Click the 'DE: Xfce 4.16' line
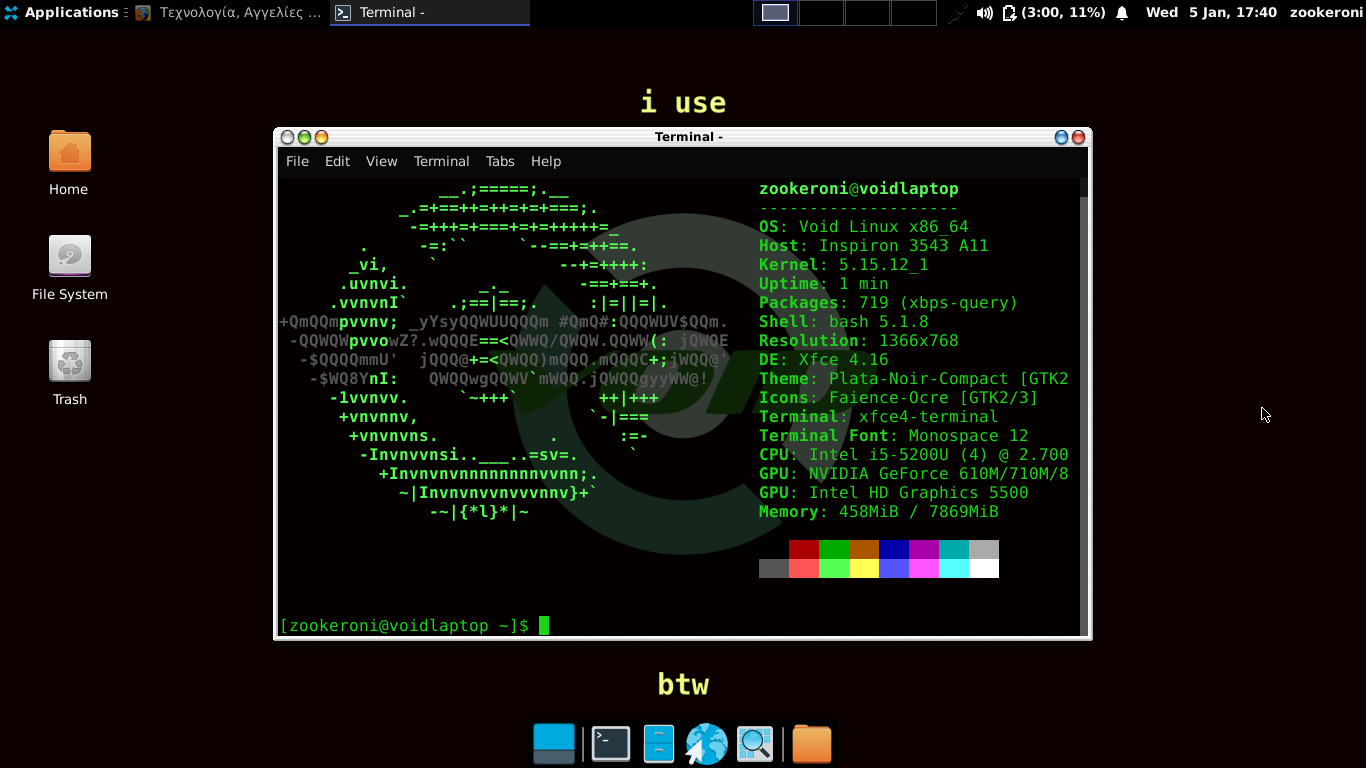Viewport: 1366px width, 768px height. click(x=824, y=360)
